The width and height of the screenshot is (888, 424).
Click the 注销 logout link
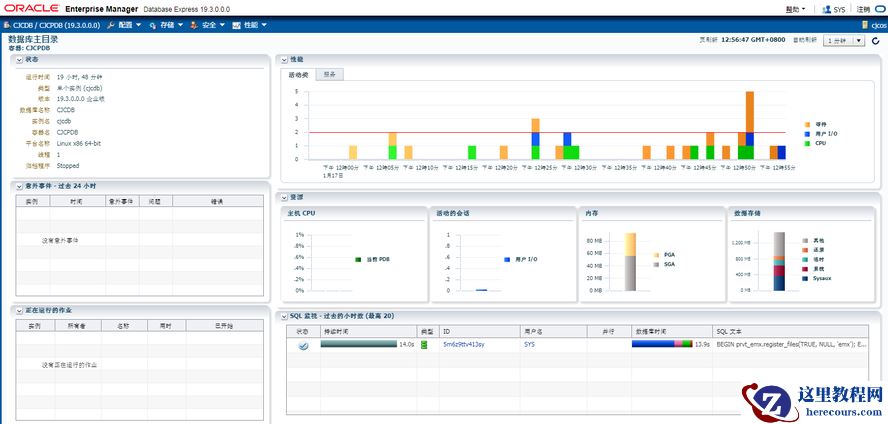coord(863,9)
